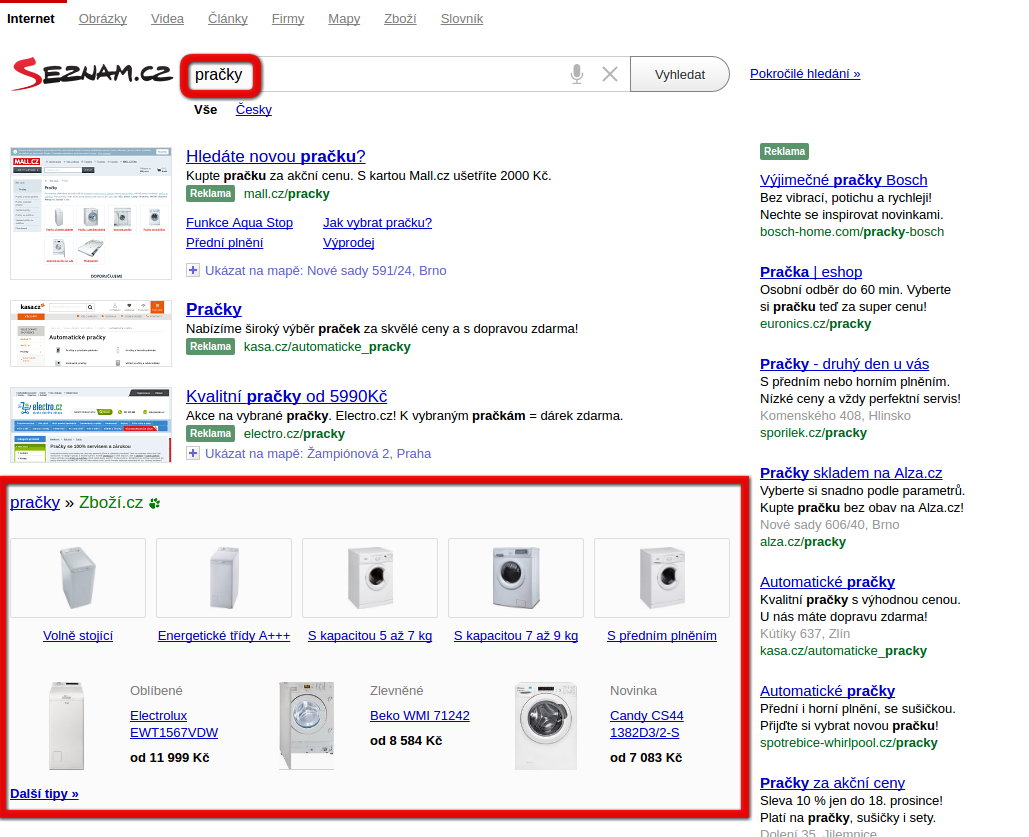Open 'Pračky skladem na Alza.cz' ad
This screenshot has height=837, width=1029.
851,473
